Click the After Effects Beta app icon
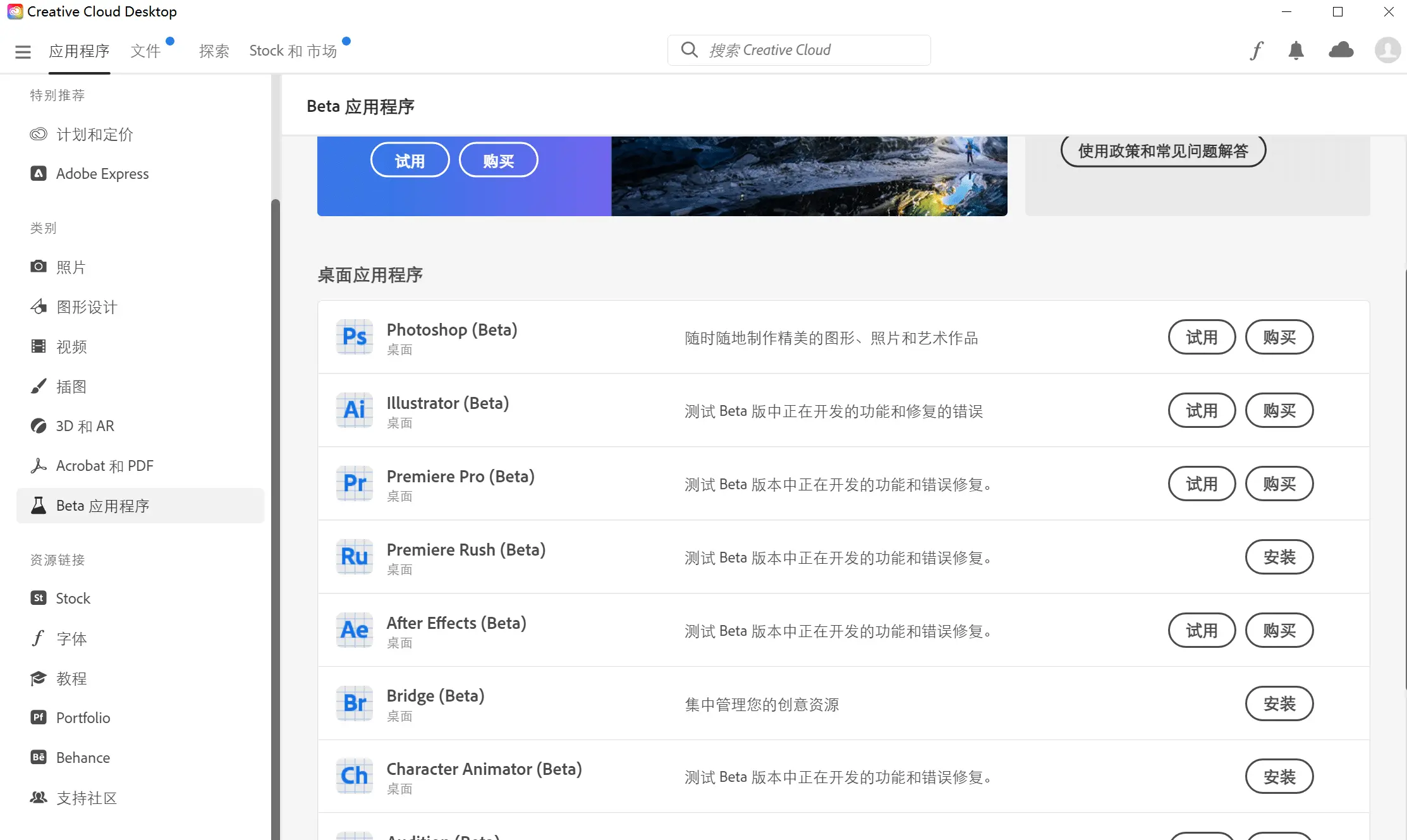 coord(354,629)
